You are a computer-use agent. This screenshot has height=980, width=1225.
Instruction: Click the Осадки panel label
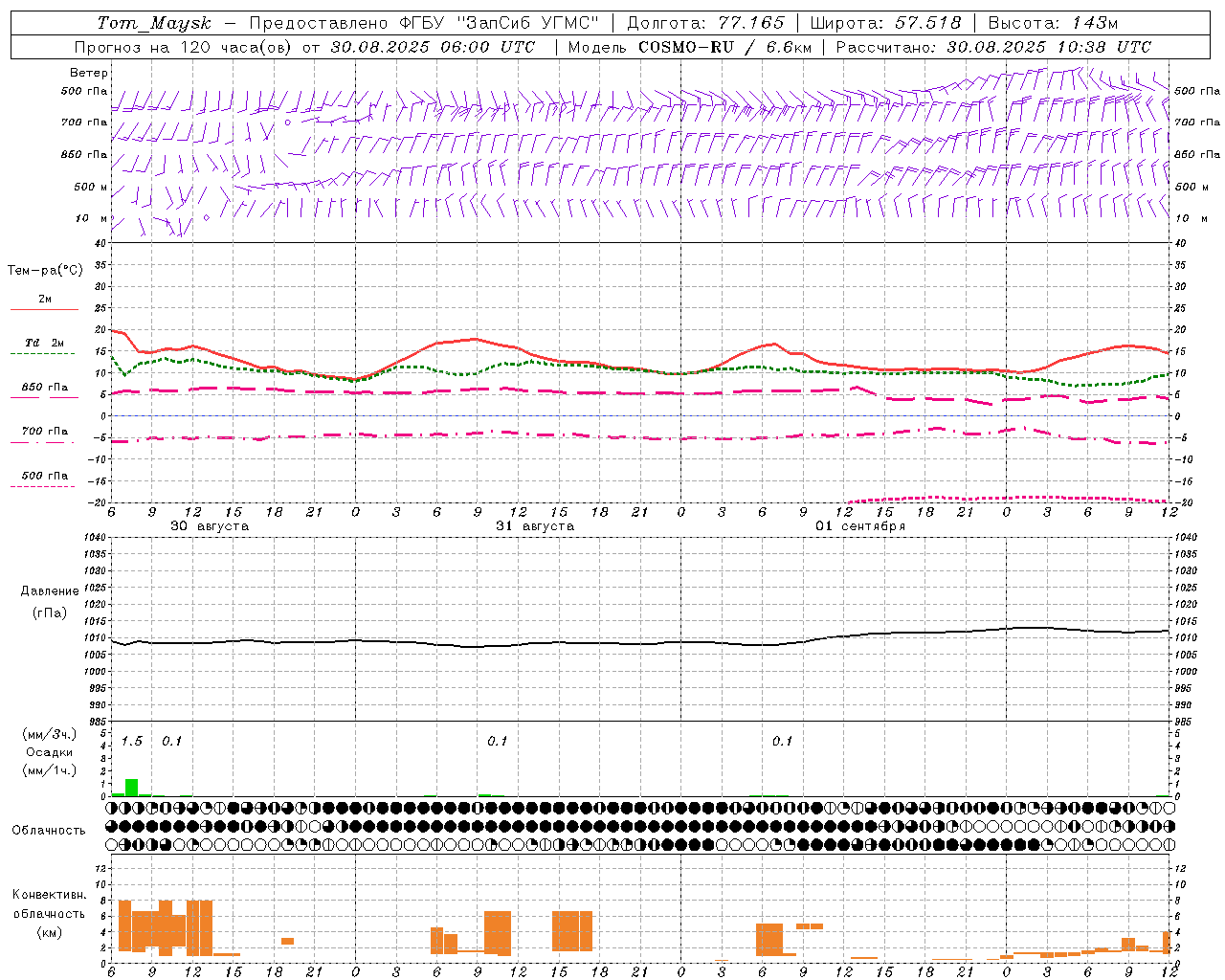coord(50,752)
